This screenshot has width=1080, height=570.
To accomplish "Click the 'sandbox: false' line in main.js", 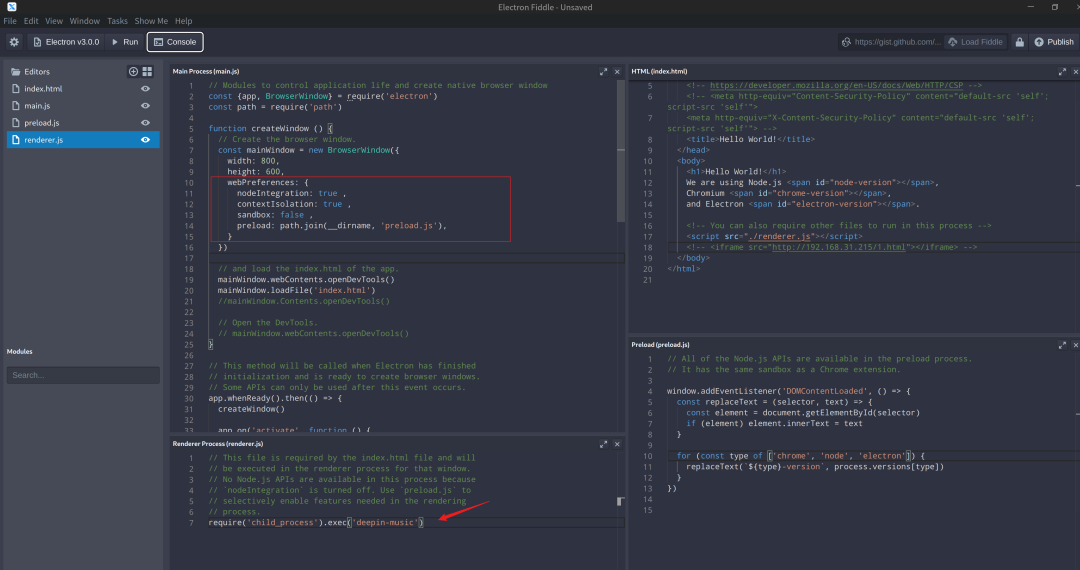I will point(275,215).
